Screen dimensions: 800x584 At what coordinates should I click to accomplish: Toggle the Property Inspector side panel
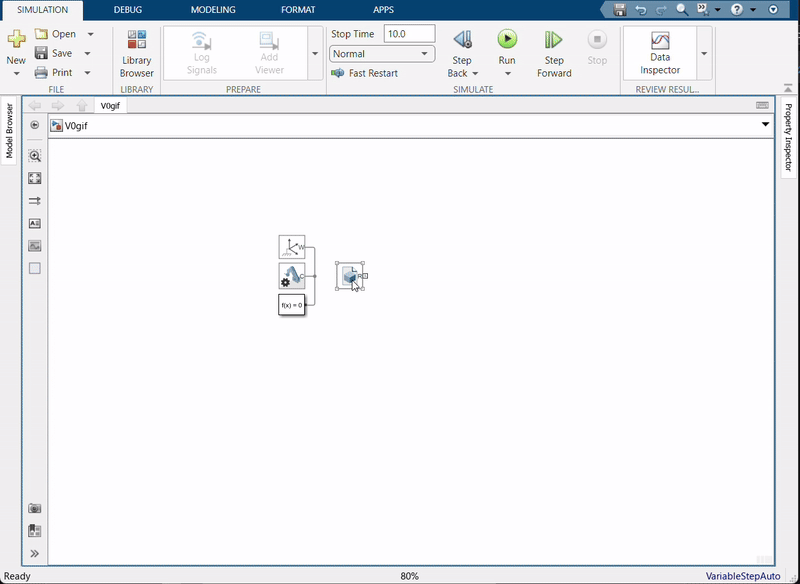pos(788,139)
